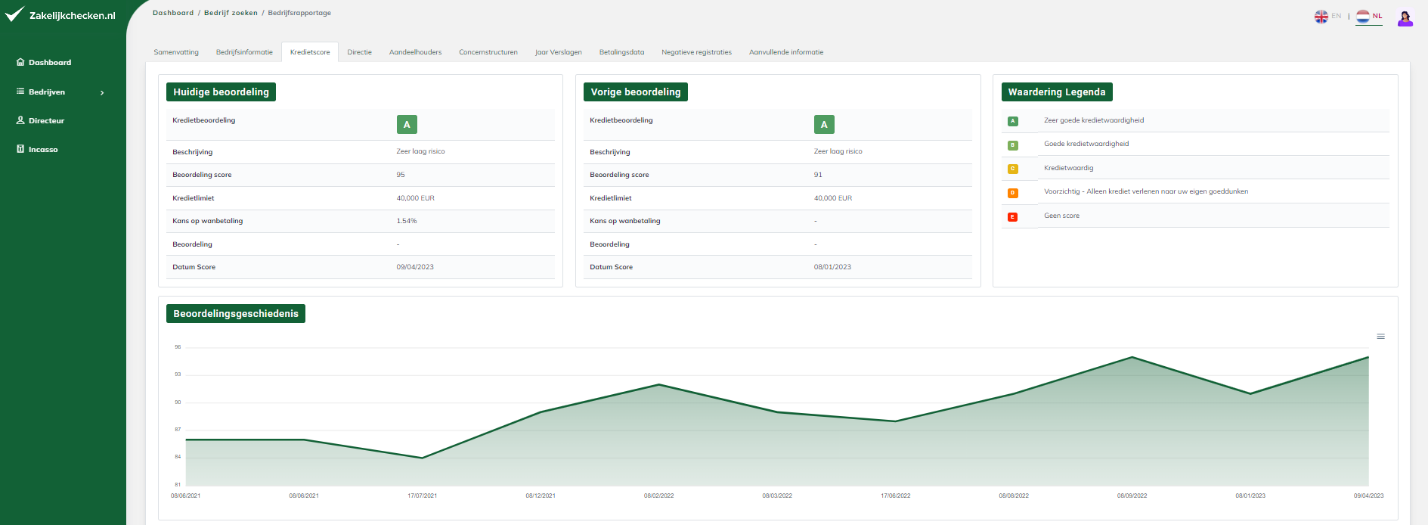Viewport: 1428px width, 525px height.
Task: Click the yellow C badge in legend
Action: coord(1012,168)
